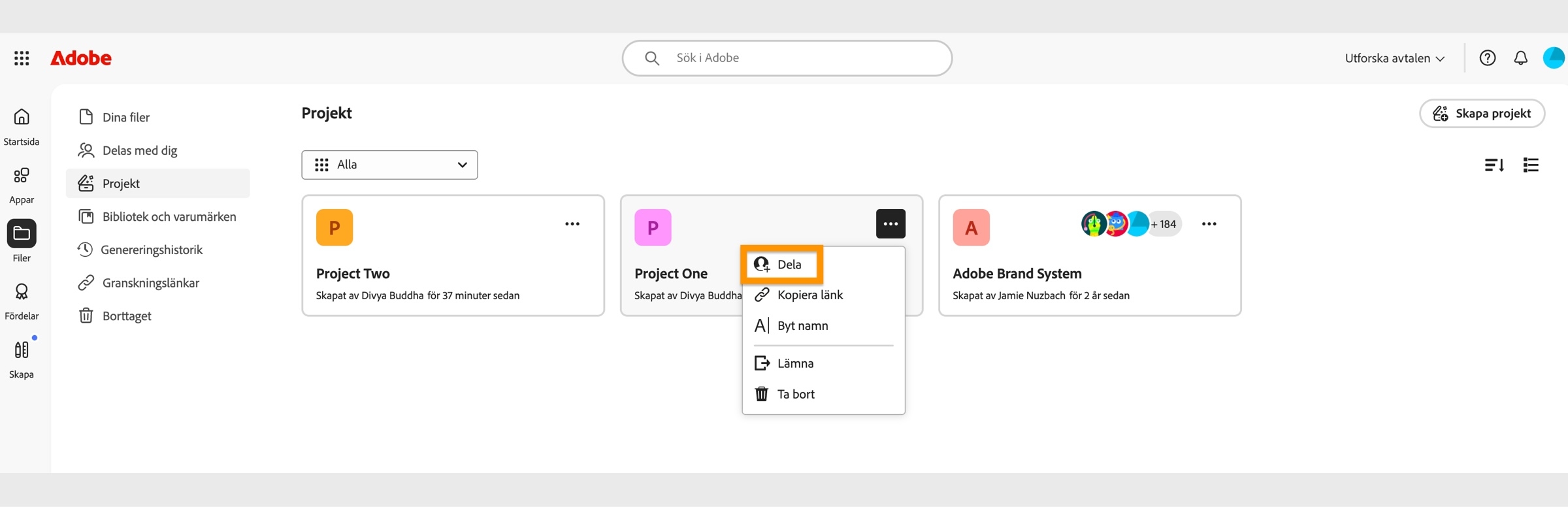The image size is (1568, 507).
Task: Open the Adobe apps grid launcher
Action: (21, 57)
